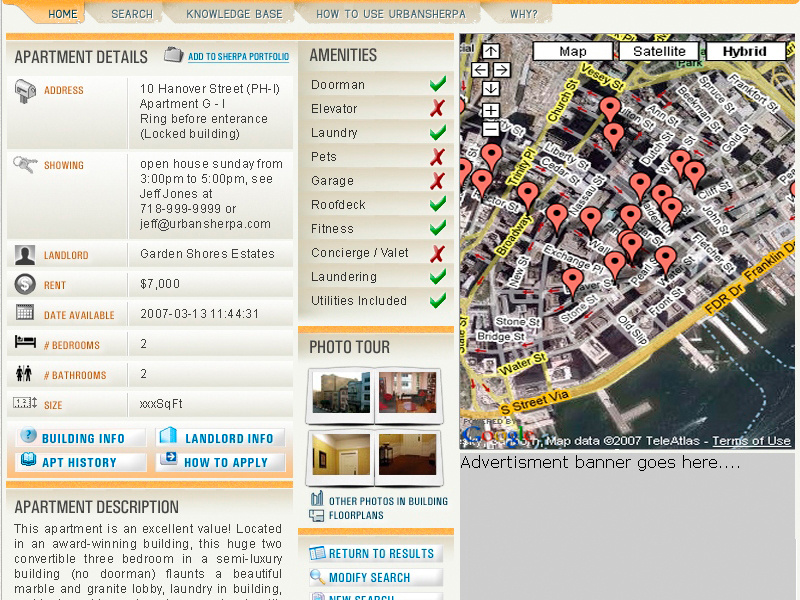Click Return To Results

(x=375, y=553)
